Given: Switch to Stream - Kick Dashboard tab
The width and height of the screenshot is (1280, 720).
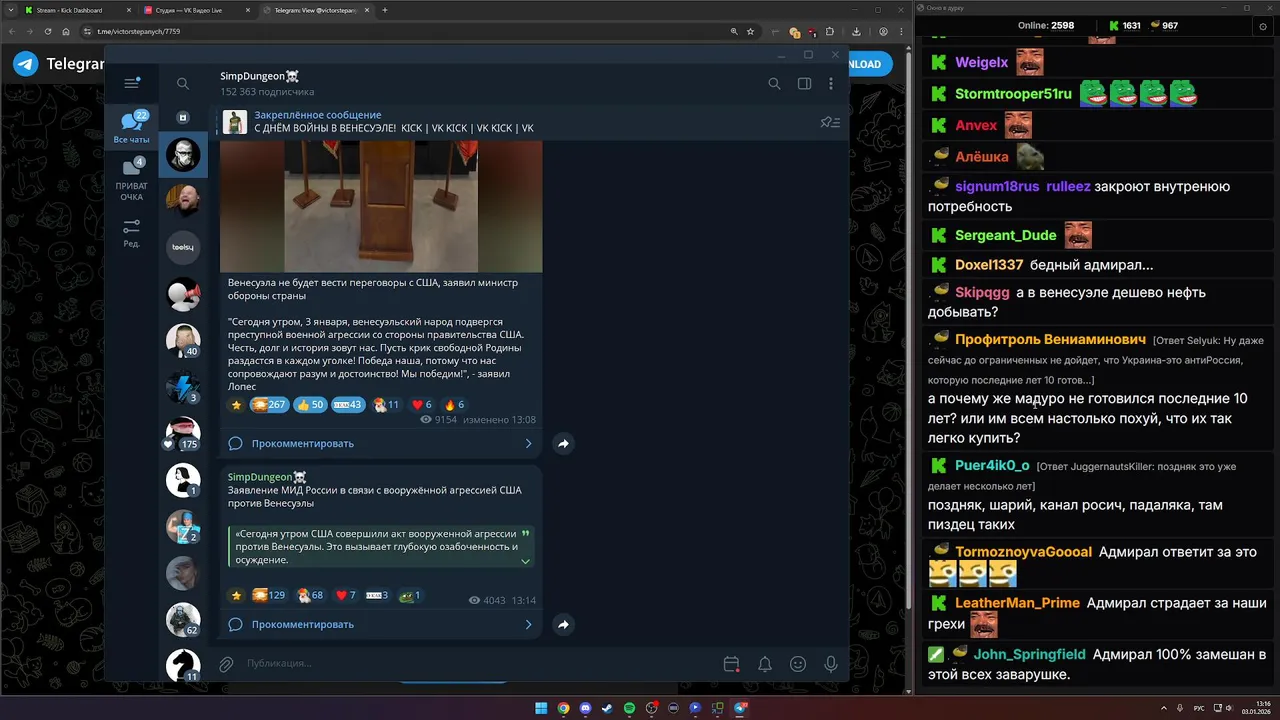Looking at the screenshot, I should [76, 10].
